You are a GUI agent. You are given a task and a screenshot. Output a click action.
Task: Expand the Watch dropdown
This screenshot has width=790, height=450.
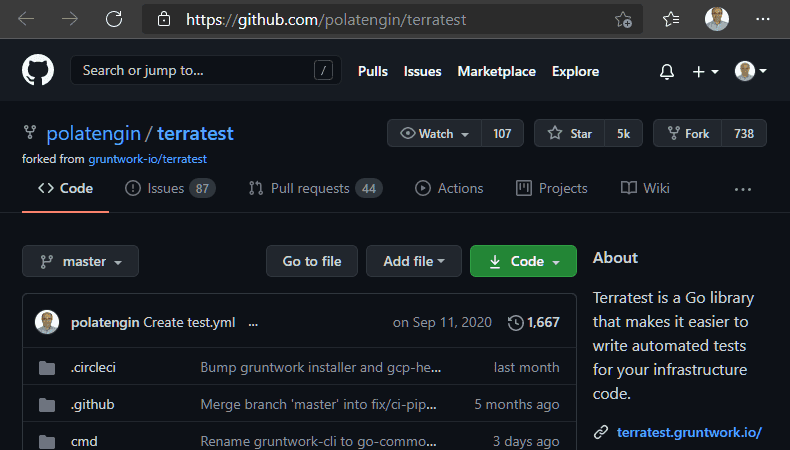(434, 134)
